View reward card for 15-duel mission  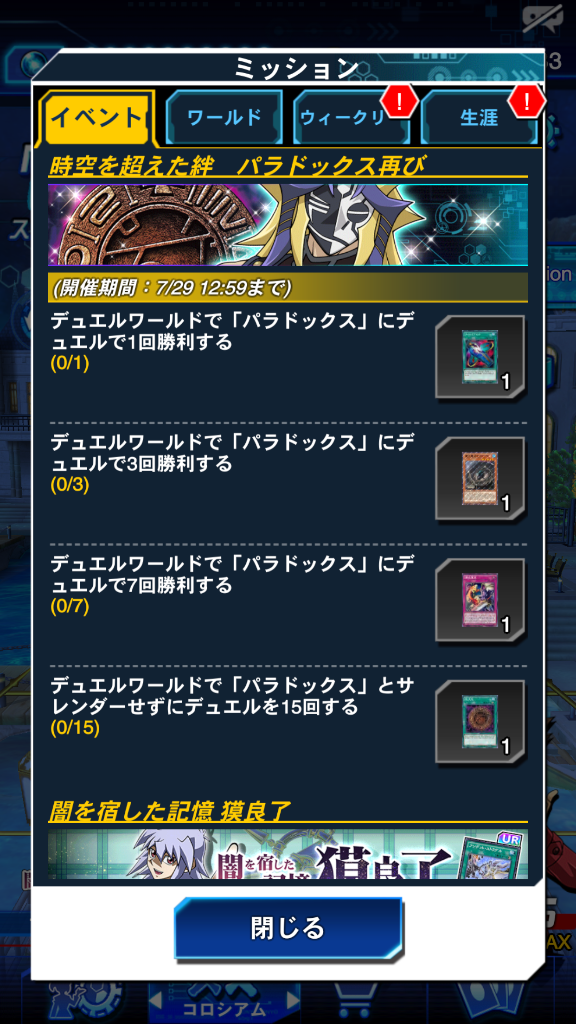480,722
